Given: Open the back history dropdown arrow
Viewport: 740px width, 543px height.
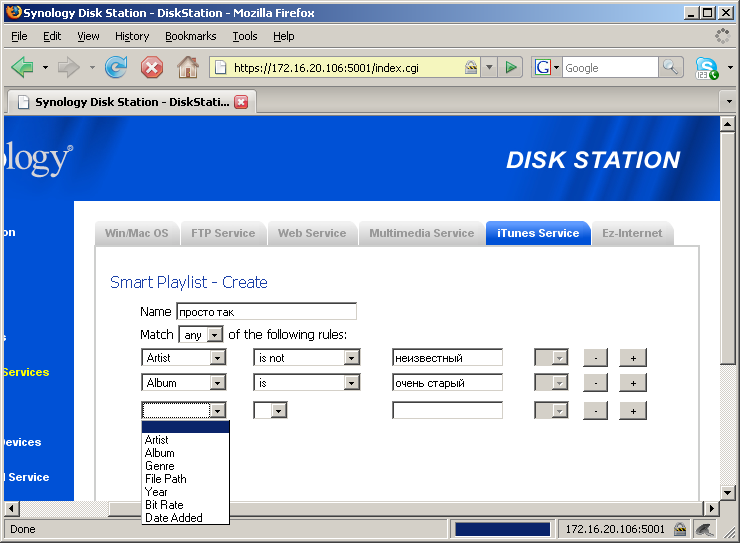Looking at the screenshot, I should click(x=45, y=67).
